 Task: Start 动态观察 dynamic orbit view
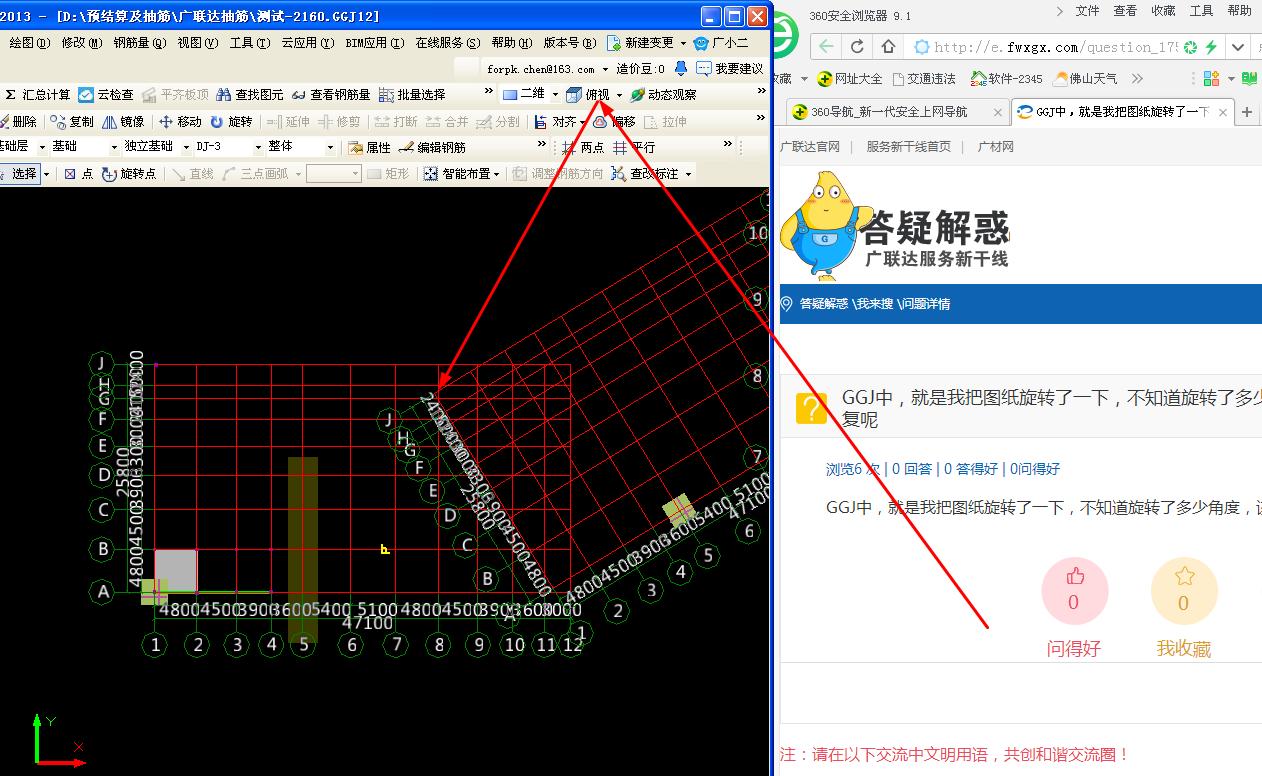pos(663,94)
